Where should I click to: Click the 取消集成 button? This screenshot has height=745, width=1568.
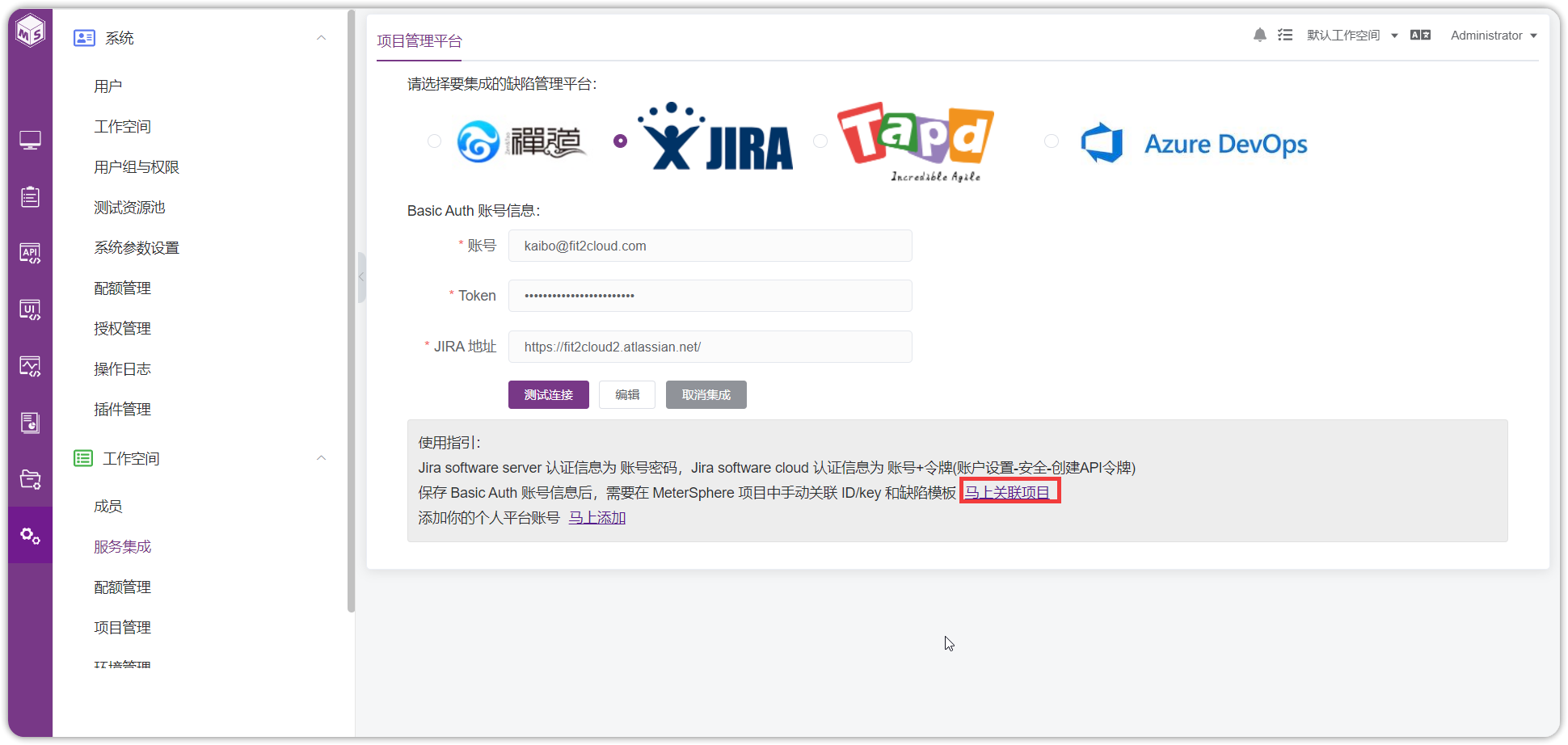(706, 395)
